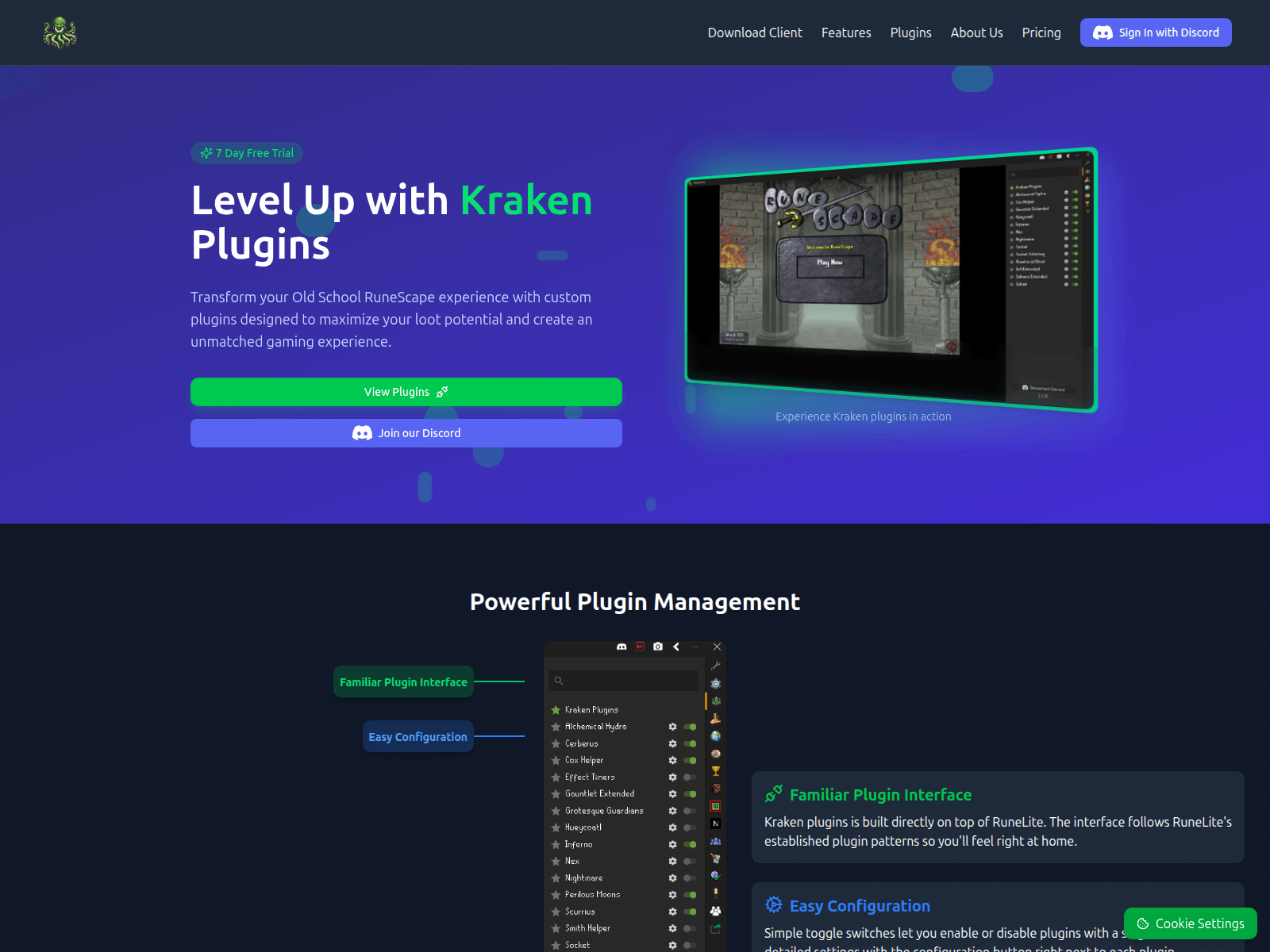The image size is (1270, 952).
Task: Click the Easy Configuration card heading
Action: click(860, 906)
